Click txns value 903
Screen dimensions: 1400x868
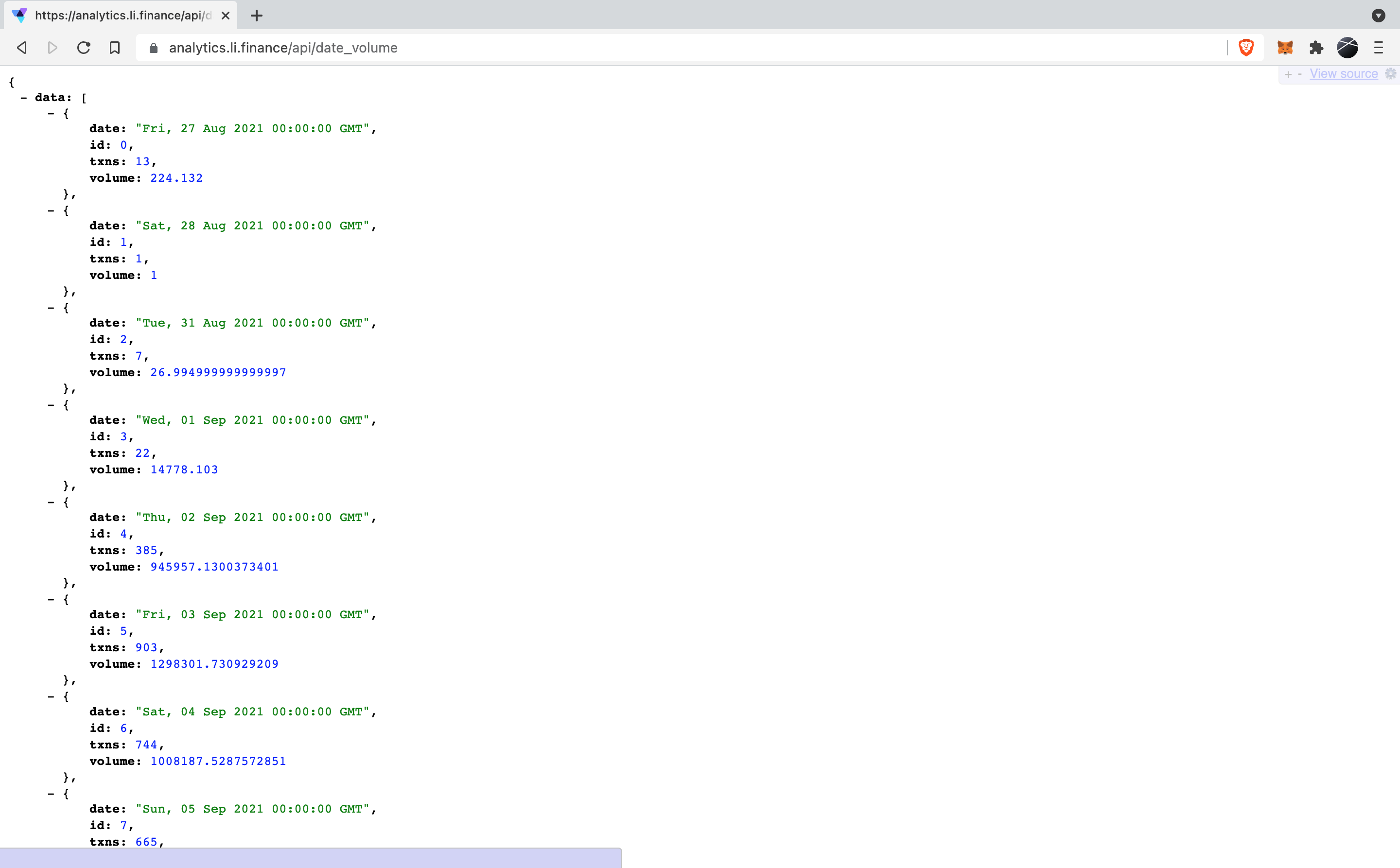[x=146, y=647]
